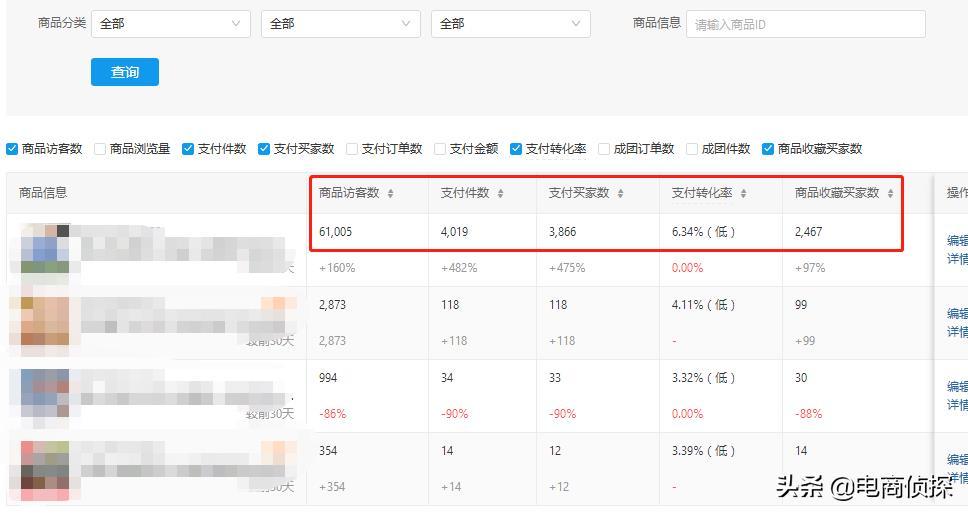
Task: Select the 4.11% (低) conversion cell
Action: point(703,305)
